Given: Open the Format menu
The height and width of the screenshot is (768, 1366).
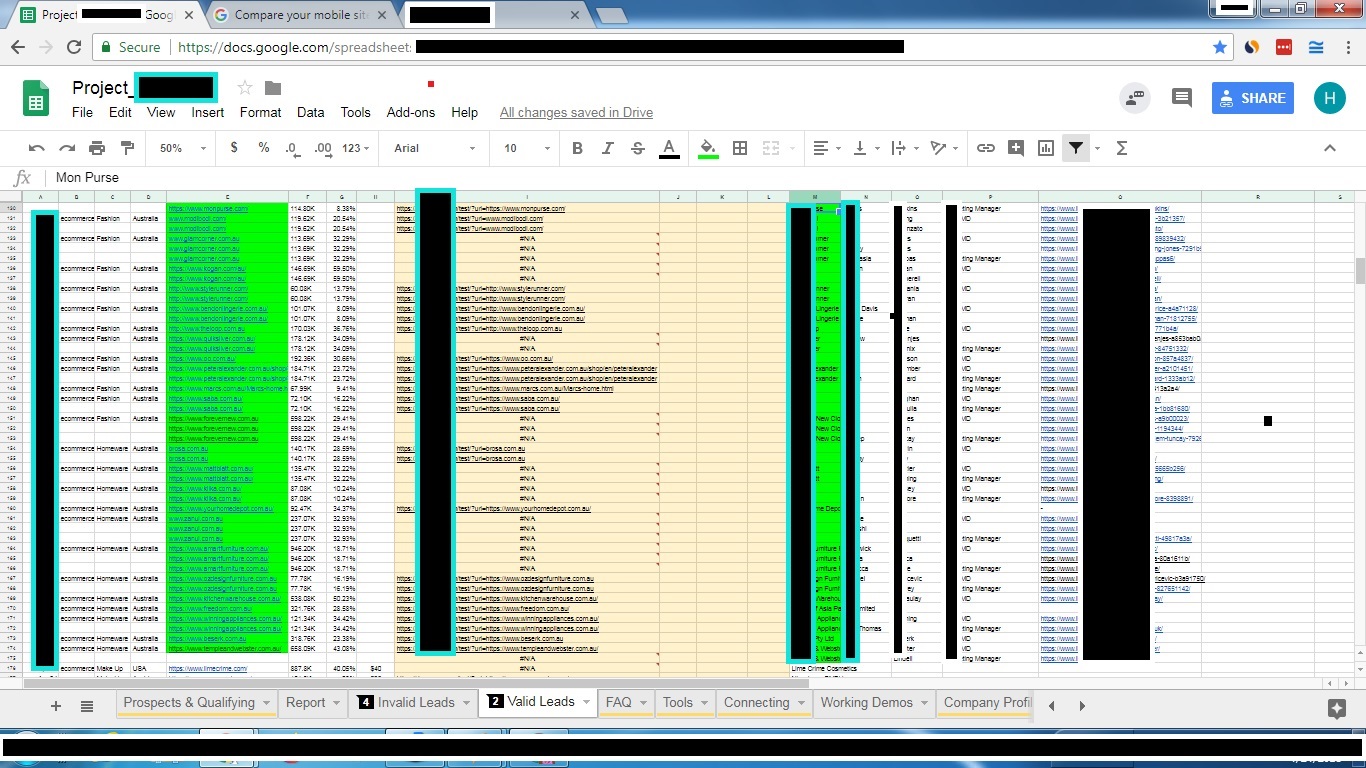Looking at the screenshot, I should pyautogui.click(x=260, y=112).
